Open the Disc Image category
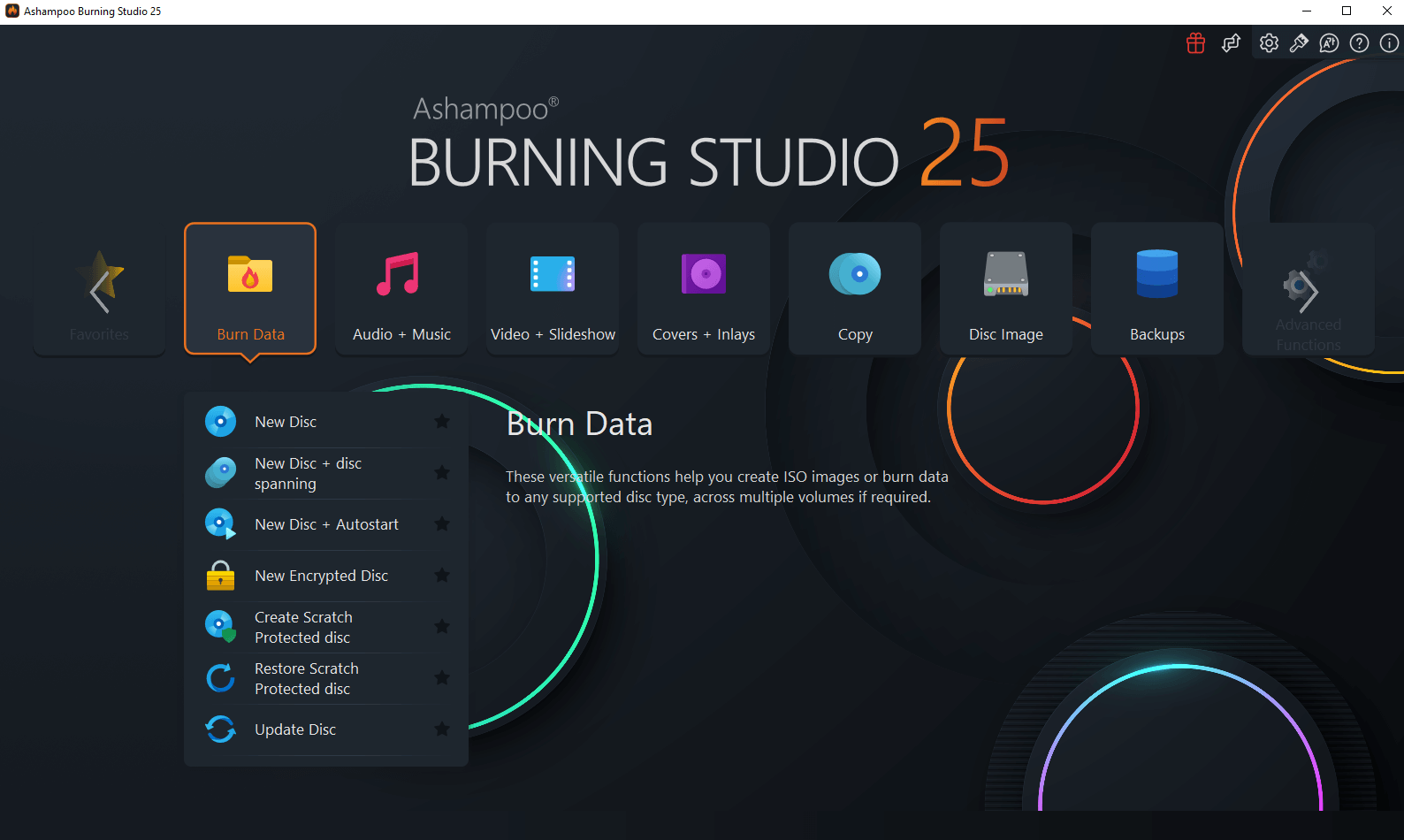The image size is (1404, 840). click(x=1006, y=288)
